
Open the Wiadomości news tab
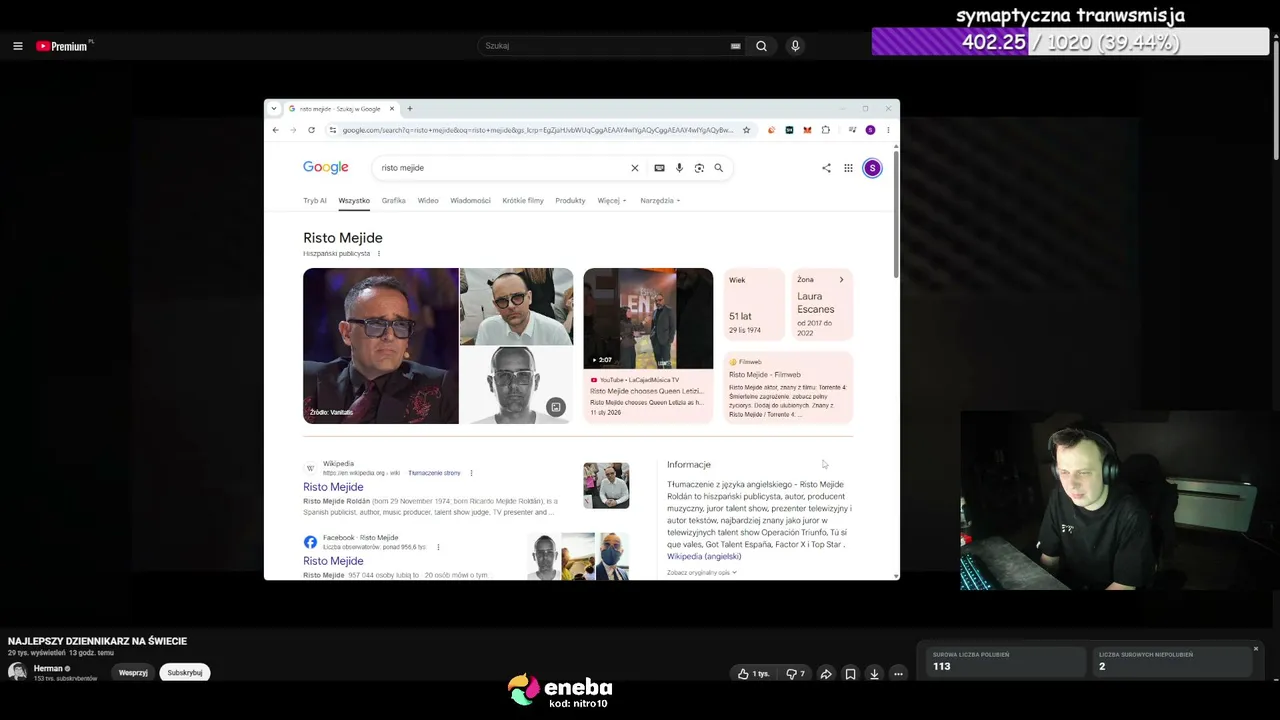(470, 201)
